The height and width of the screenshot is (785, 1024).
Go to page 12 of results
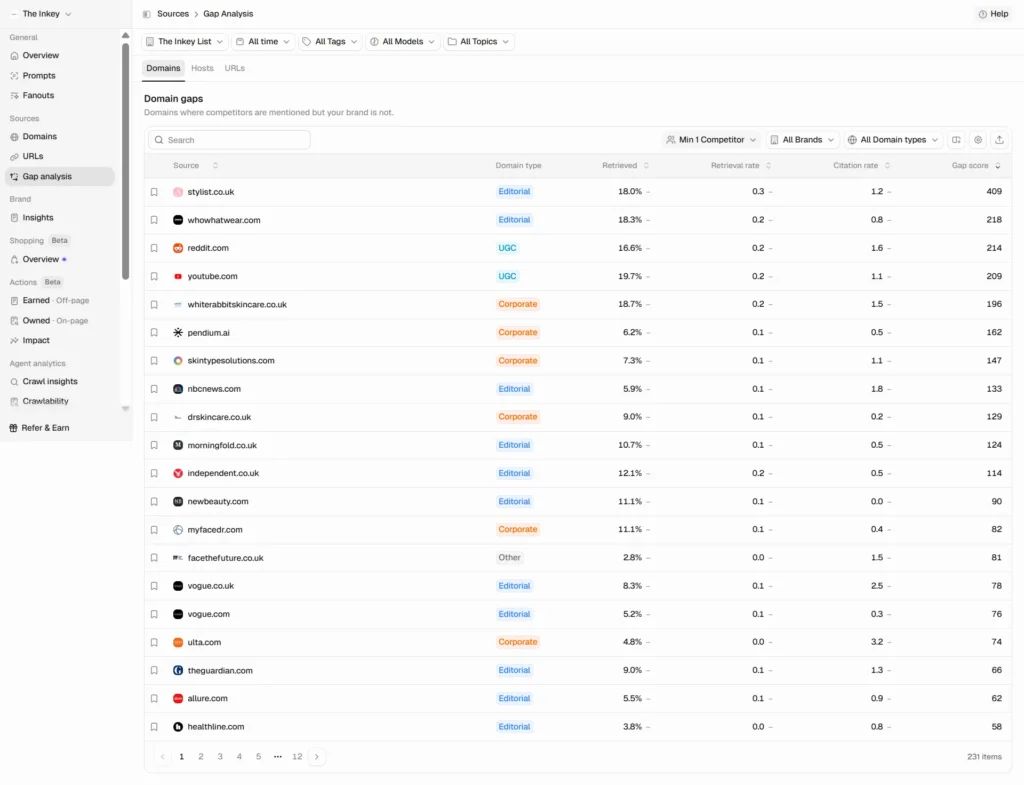click(x=297, y=756)
